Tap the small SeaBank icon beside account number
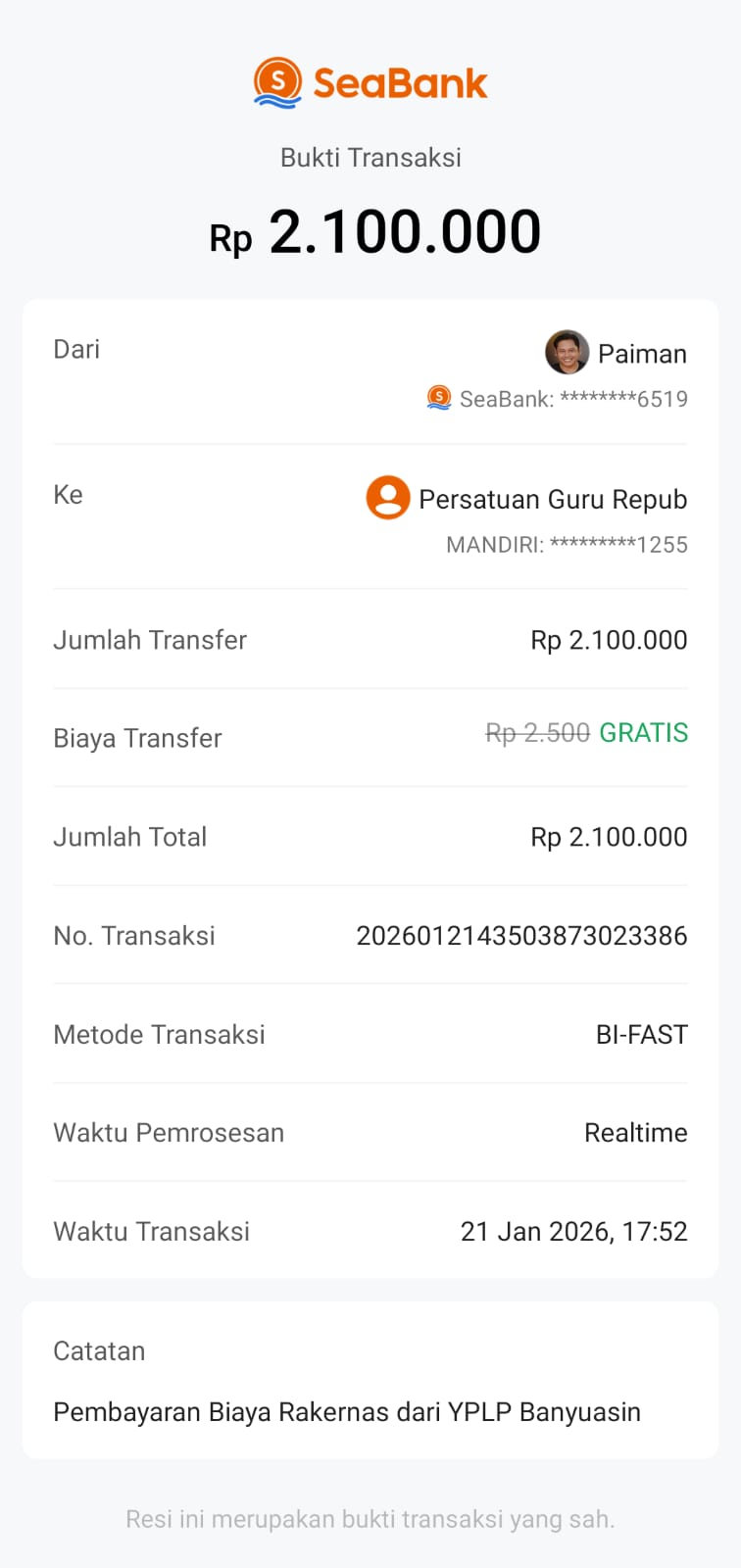 click(439, 398)
